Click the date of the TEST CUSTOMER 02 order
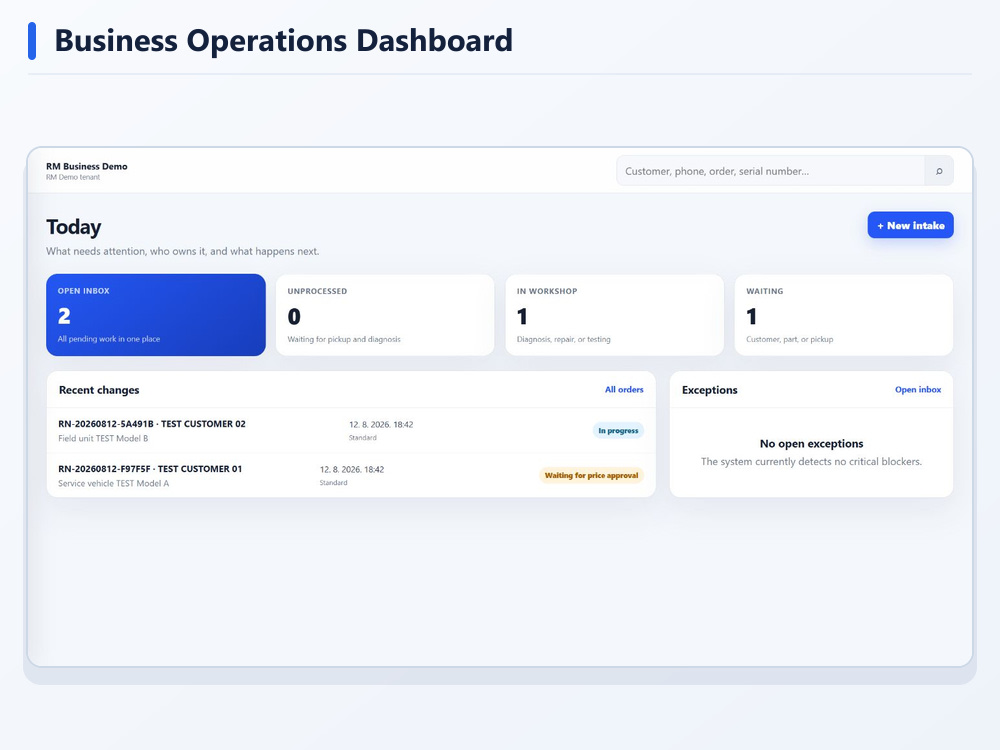 (x=381, y=425)
